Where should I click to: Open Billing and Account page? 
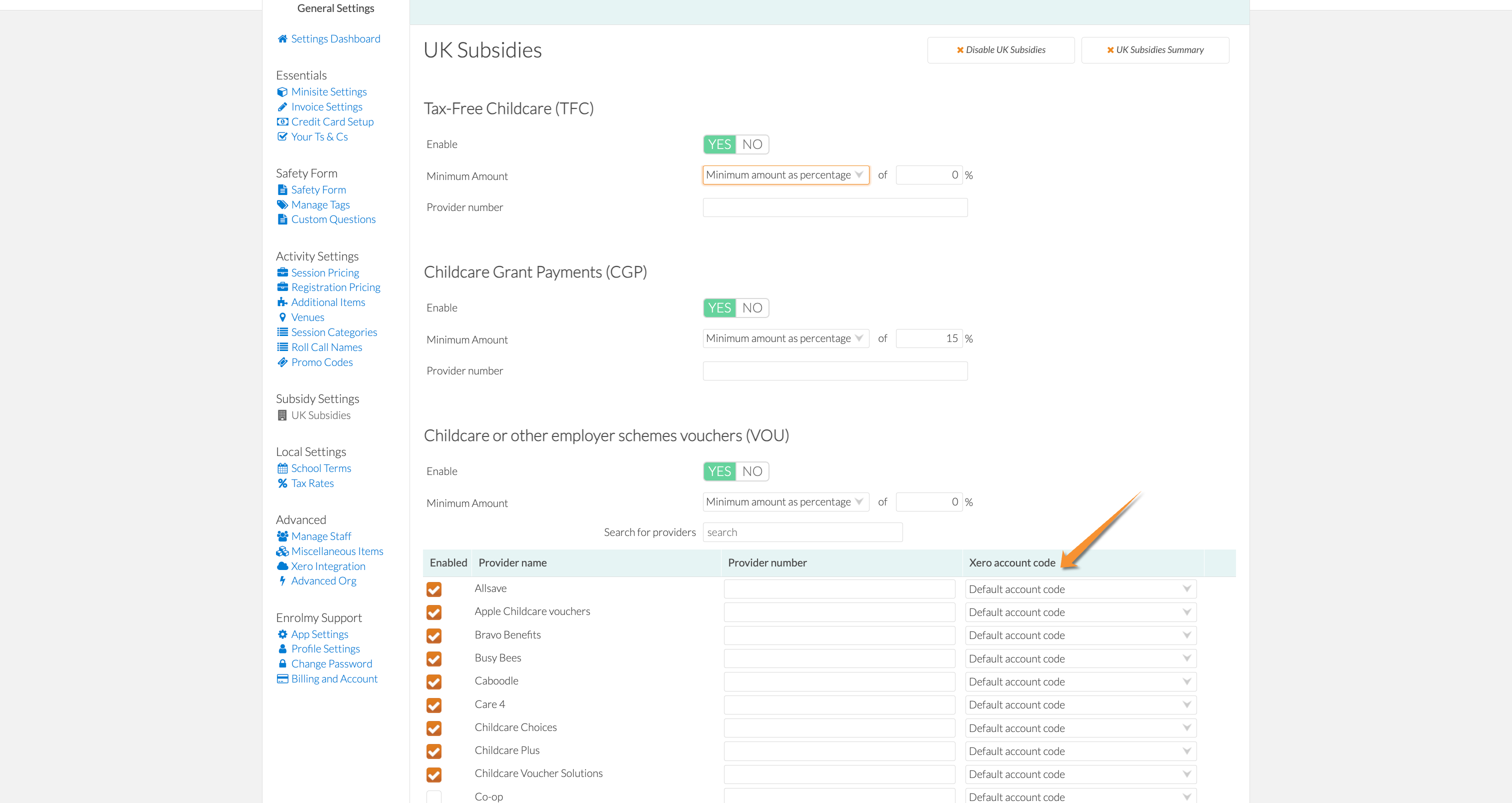point(334,678)
